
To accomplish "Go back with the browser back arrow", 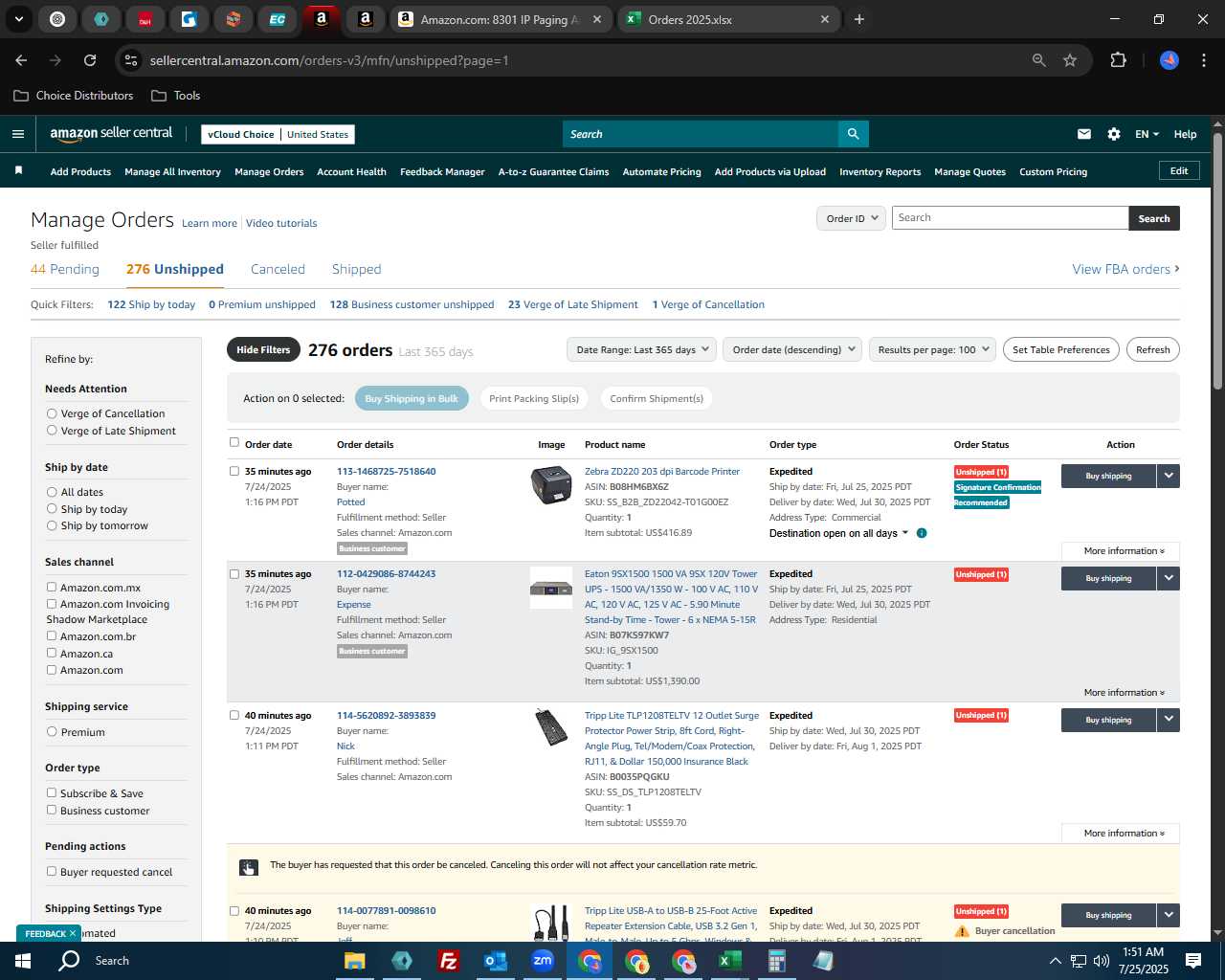I will 21,60.
